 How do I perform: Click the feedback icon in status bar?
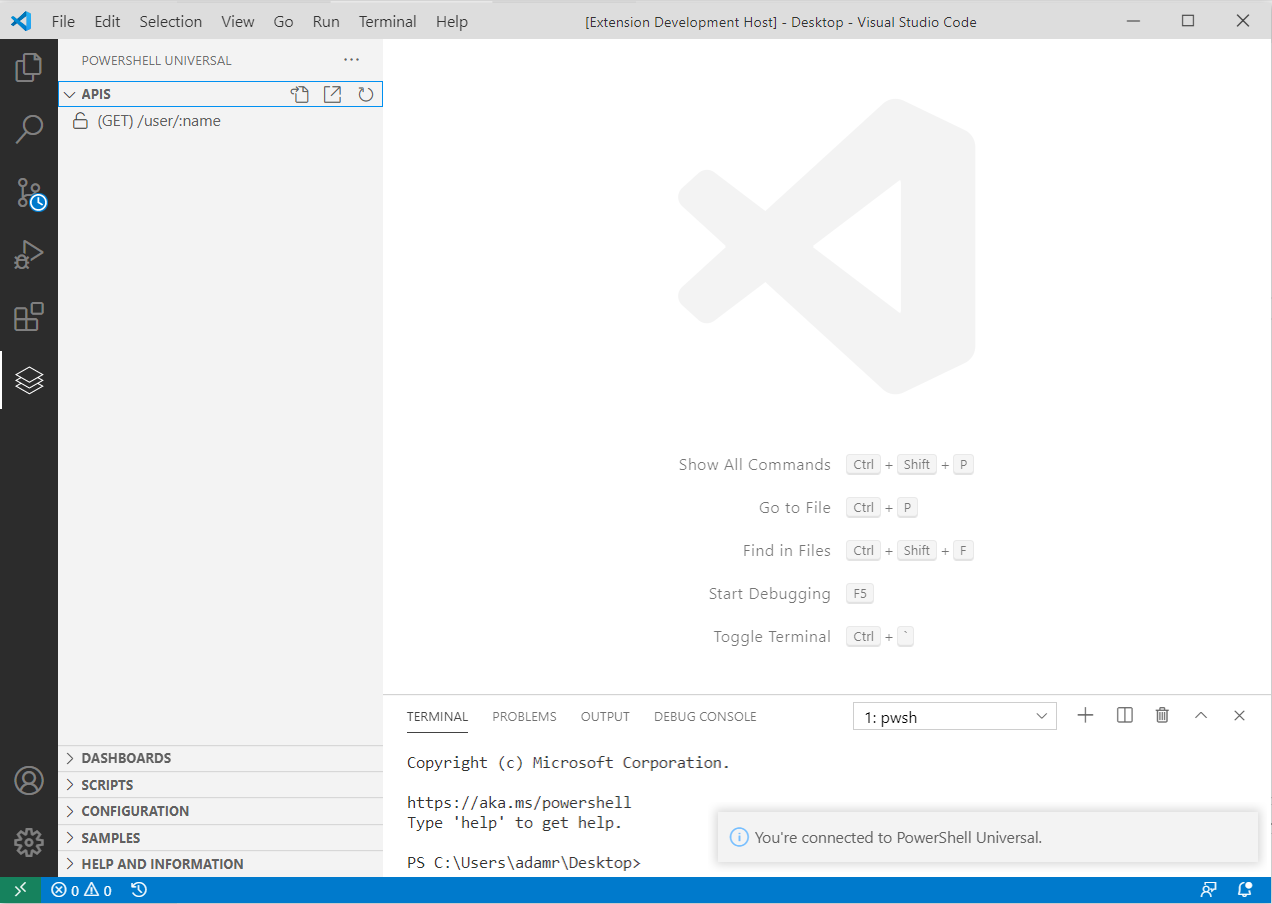(1209, 890)
